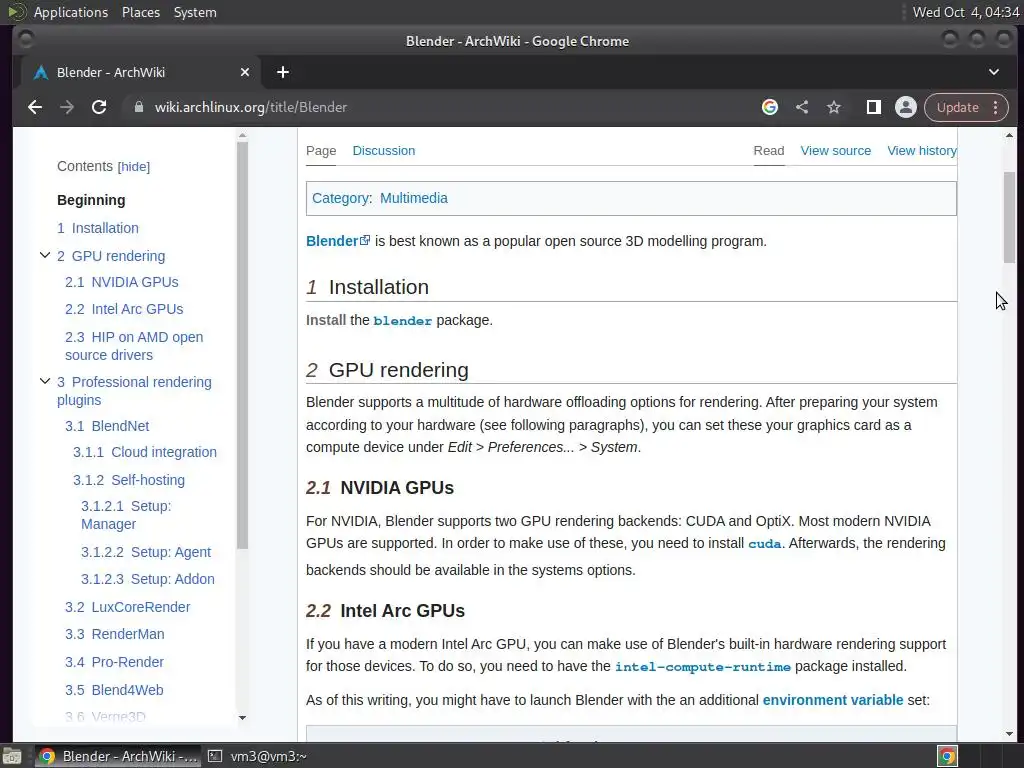
Task: Hide the Contents sidebar
Action: click(134, 167)
